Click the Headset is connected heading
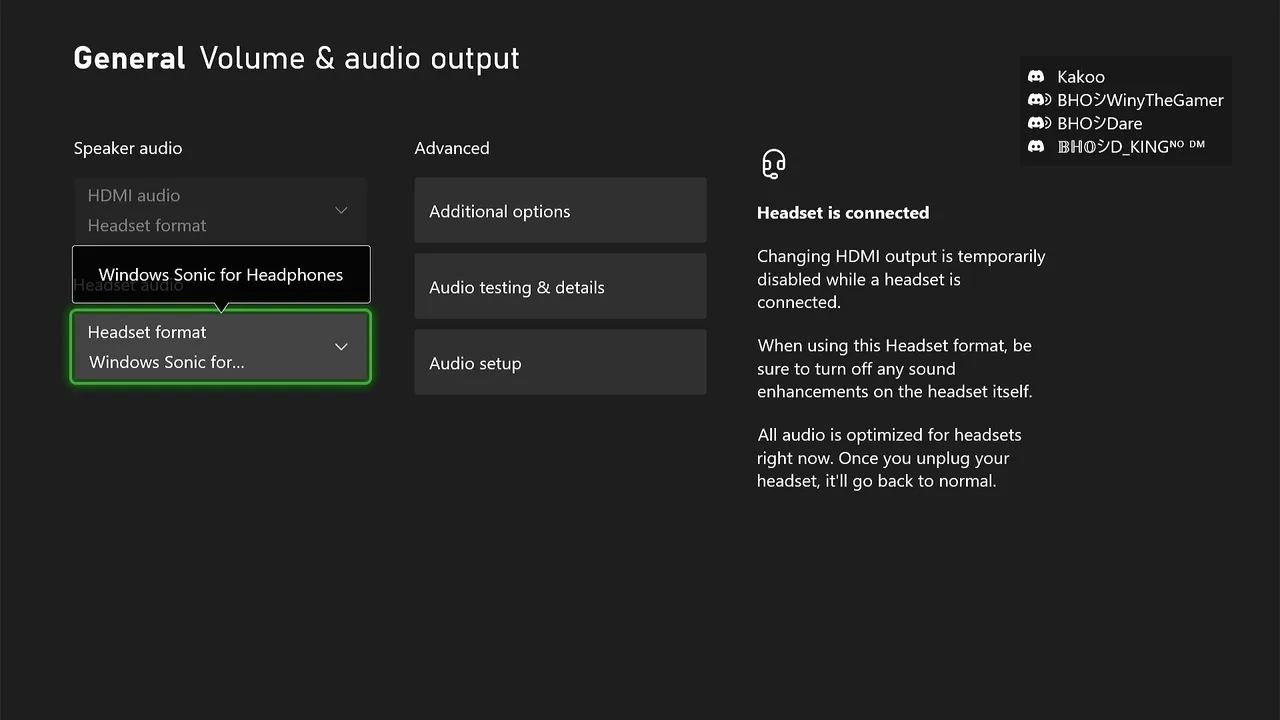This screenshot has width=1280, height=720. [x=843, y=213]
